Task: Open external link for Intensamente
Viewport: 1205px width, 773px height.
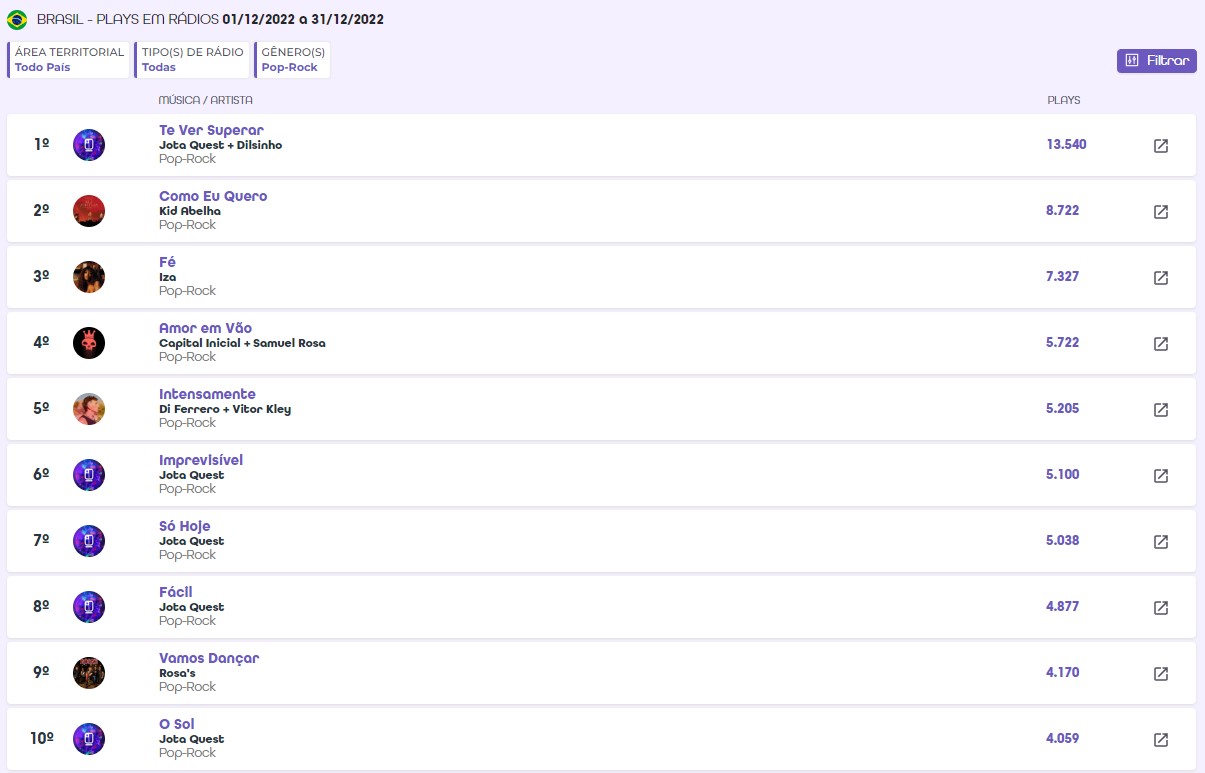Action: click(1161, 410)
